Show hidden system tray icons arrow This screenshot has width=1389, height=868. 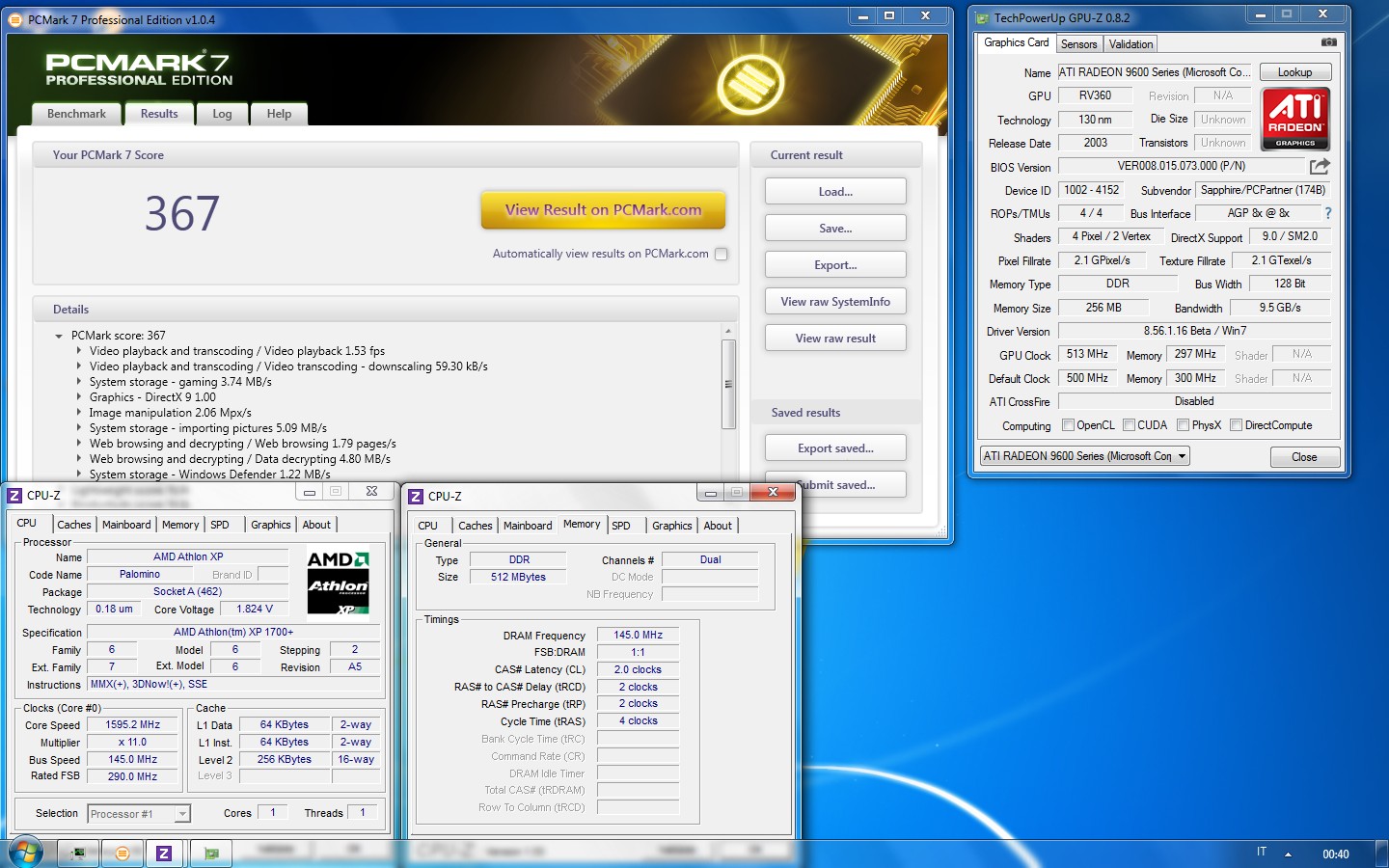pyautogui.click(x=1288, y=854)
